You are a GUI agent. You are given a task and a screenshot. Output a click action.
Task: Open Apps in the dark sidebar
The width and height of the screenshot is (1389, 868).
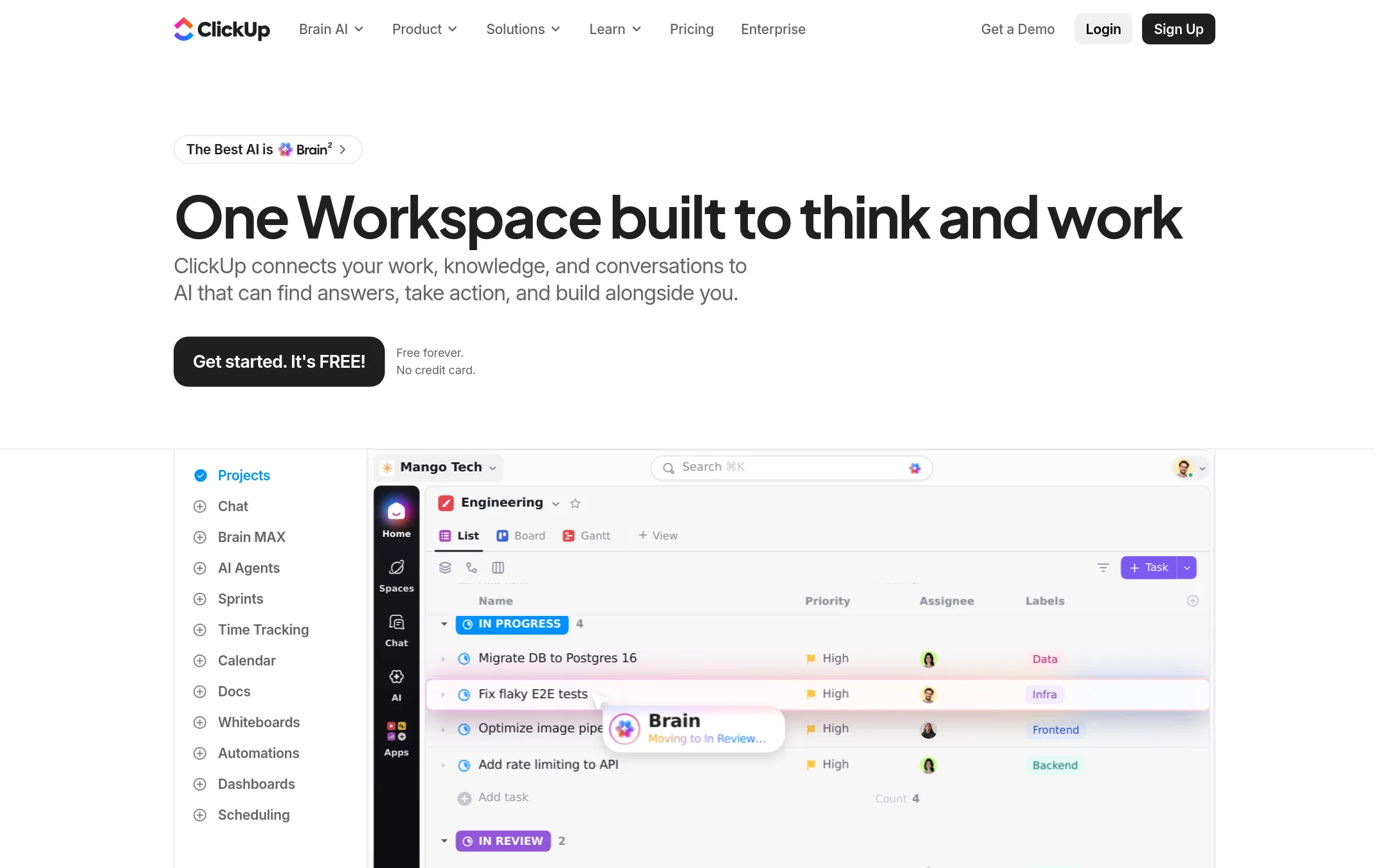[x=396, y=739]
